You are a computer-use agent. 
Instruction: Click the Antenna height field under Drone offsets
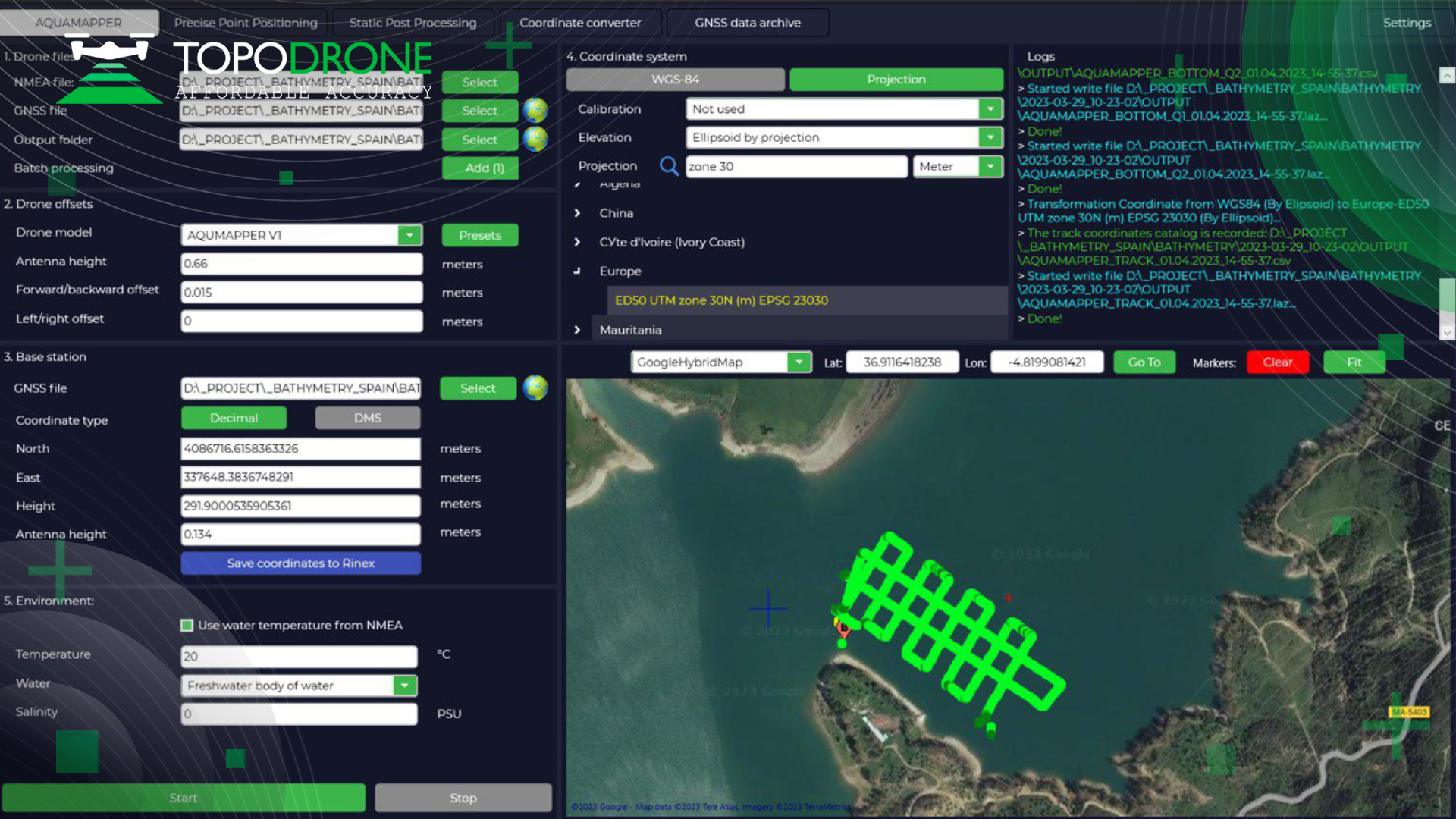[301, 264]
